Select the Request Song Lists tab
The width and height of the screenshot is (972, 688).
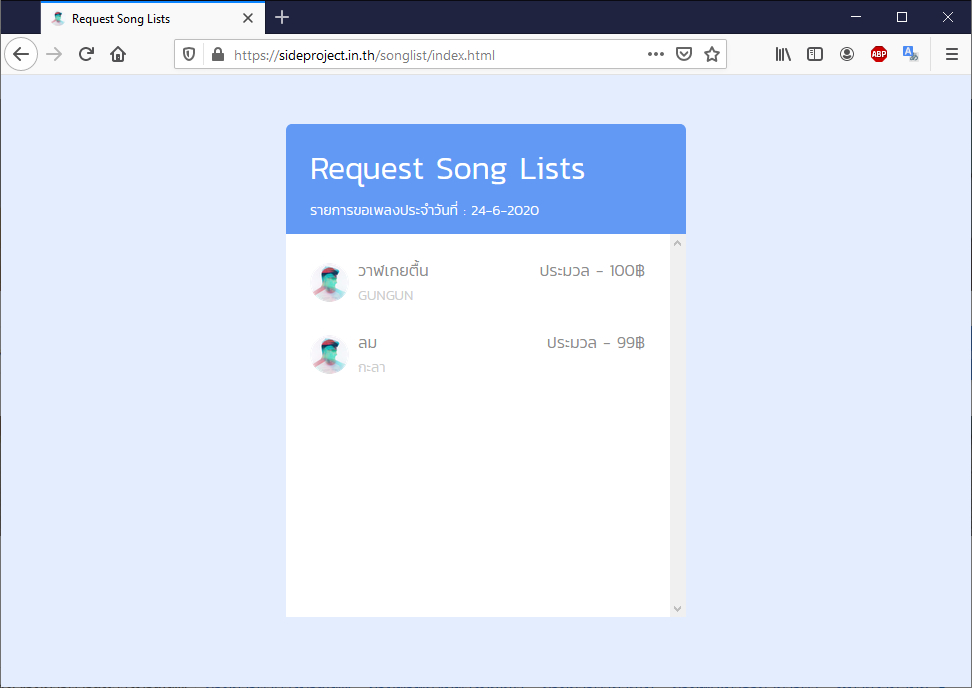[140, 17]
